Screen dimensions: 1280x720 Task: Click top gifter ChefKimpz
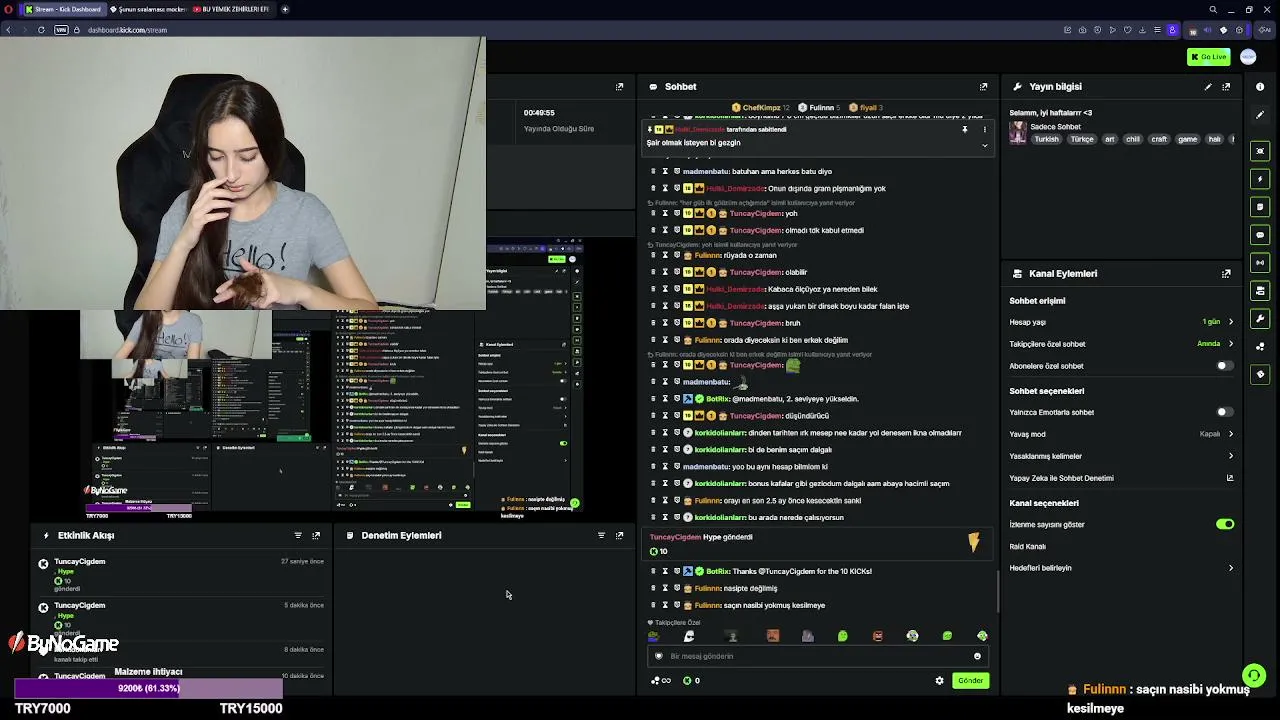761,108
